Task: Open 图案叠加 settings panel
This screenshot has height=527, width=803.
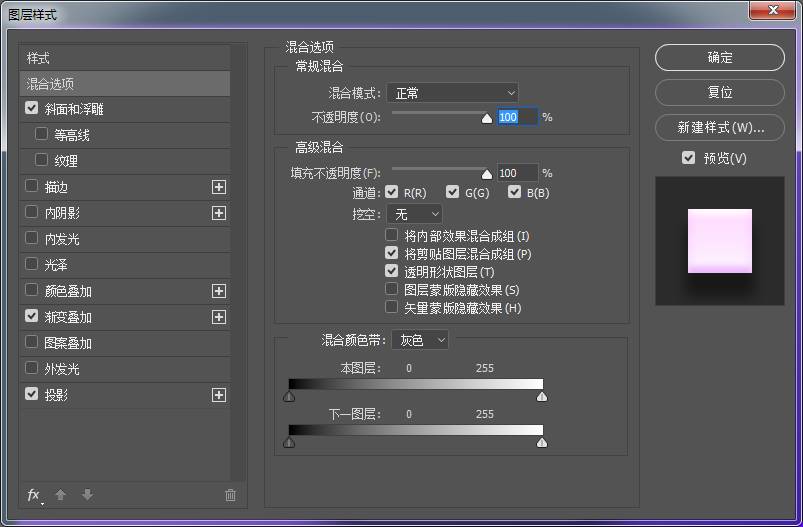Action: pos(68,343)
